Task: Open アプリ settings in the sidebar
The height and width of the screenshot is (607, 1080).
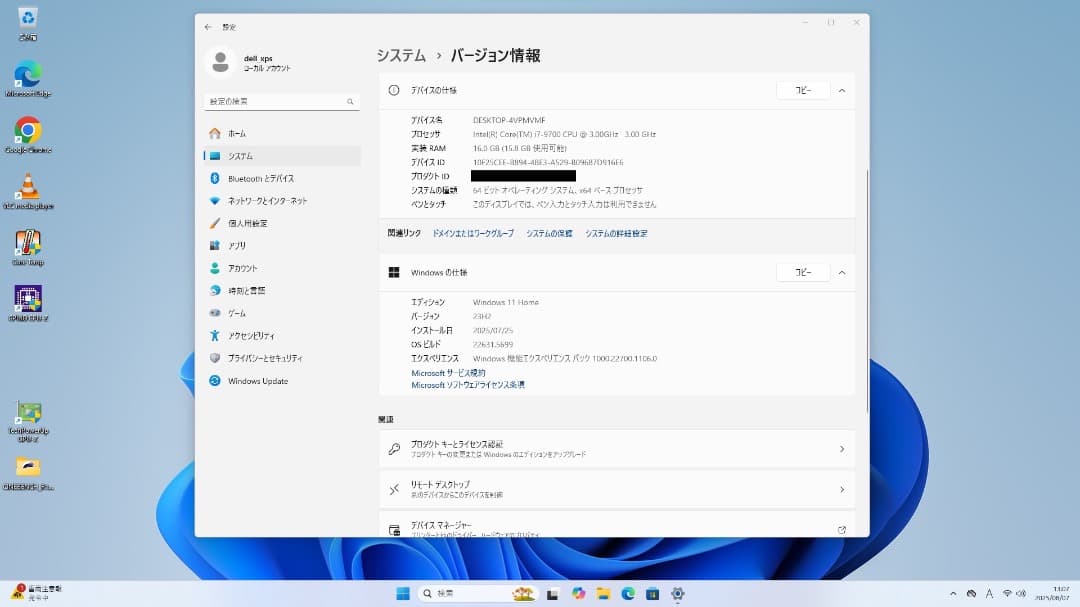Action: coord(237,245)
